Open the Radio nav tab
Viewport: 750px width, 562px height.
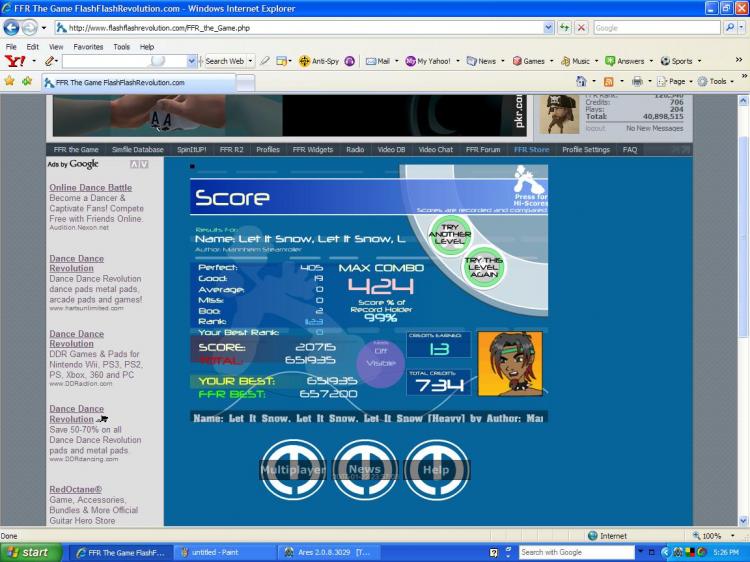coord(355,150)
